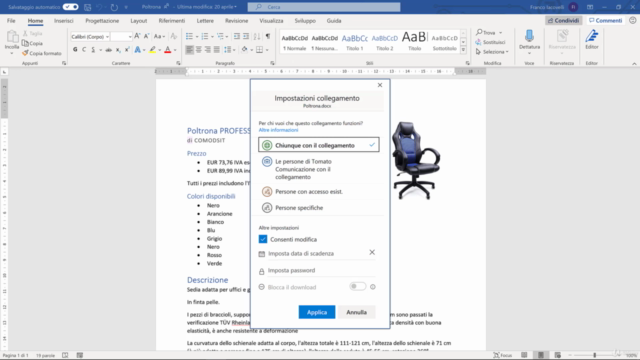
Task: Select the 'Persone specifiche' option
Action: tap(318, 208)
